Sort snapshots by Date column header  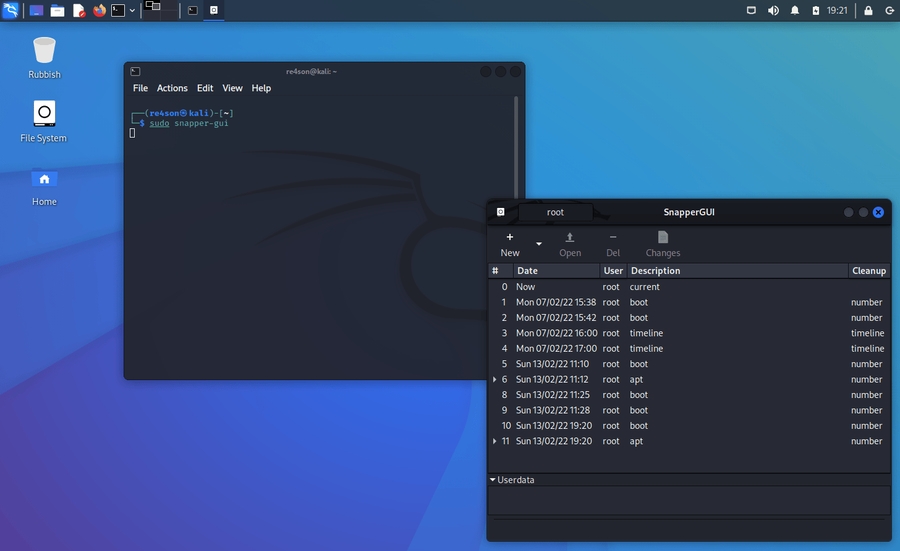coord(527,271)
